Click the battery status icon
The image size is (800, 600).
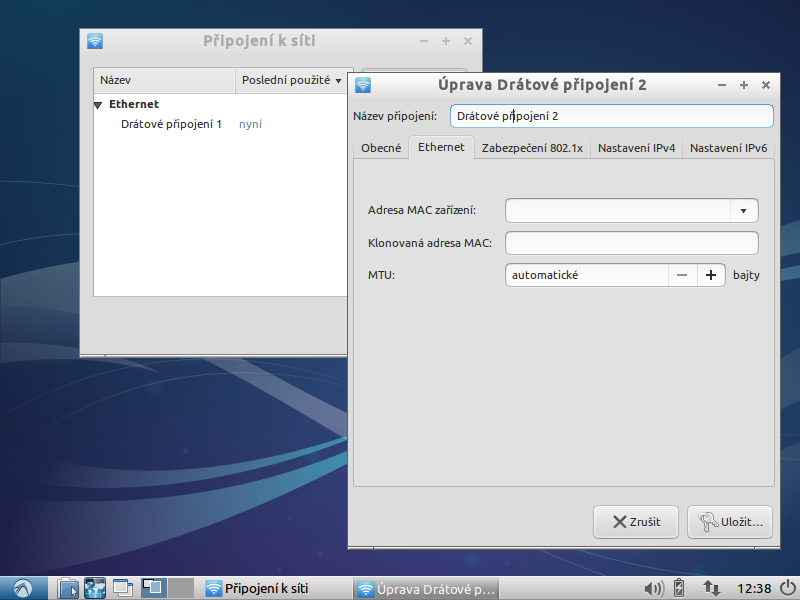click(679, 588)
